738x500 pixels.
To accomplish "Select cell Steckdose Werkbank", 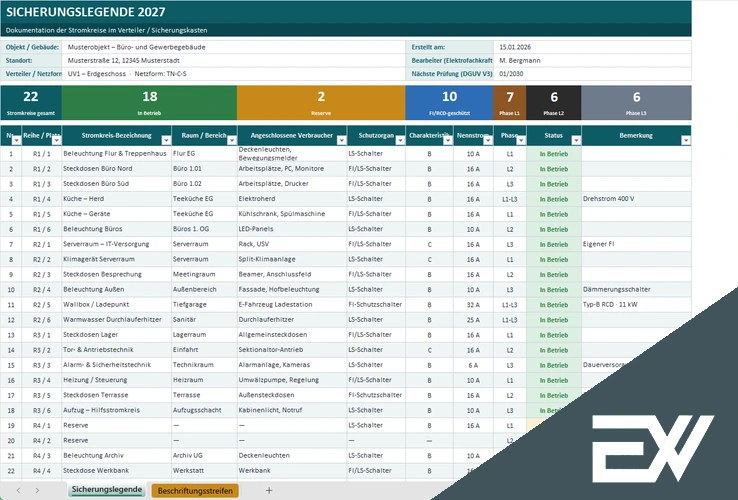I will click(116, 470).
